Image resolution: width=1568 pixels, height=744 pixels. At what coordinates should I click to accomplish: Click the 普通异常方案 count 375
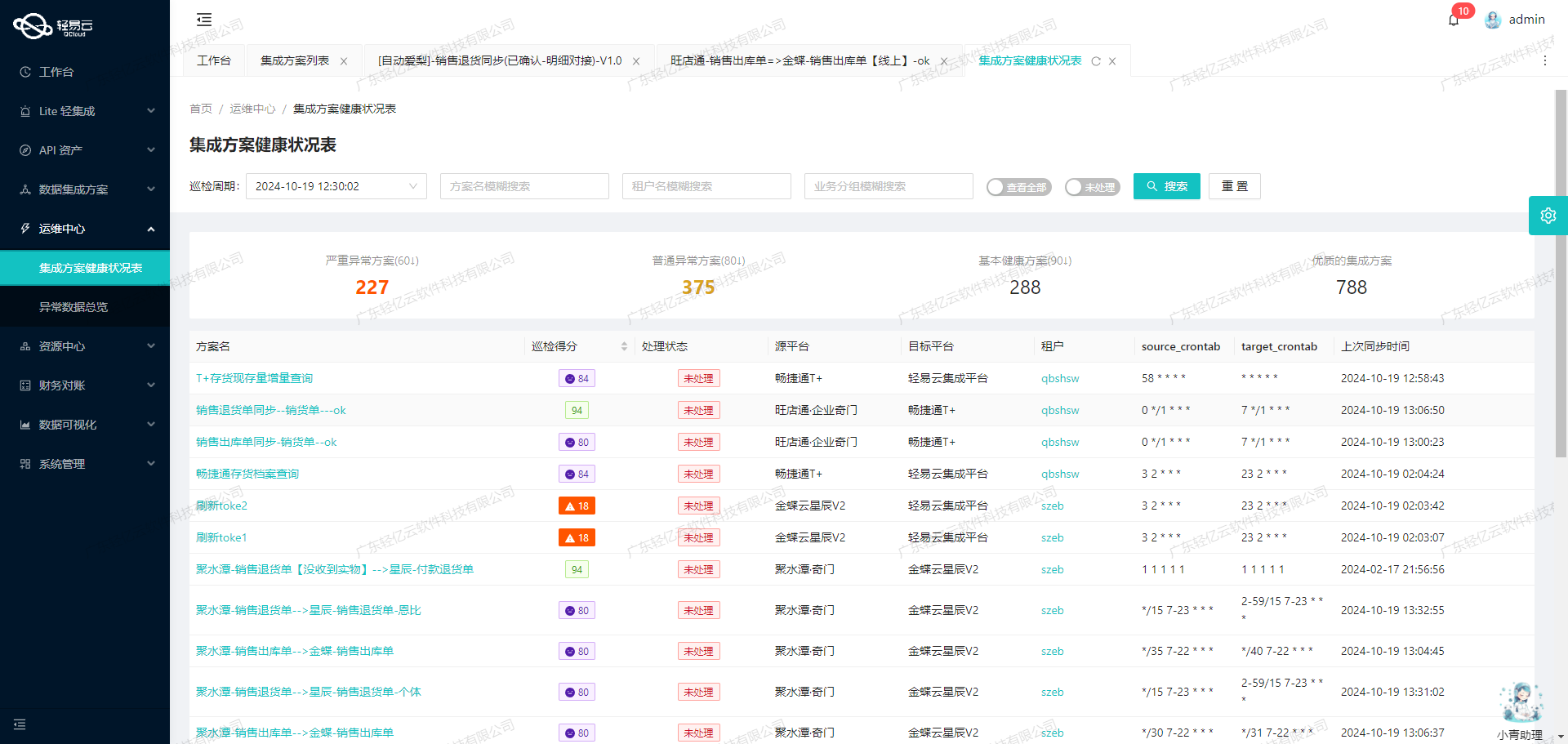[698, 287]
